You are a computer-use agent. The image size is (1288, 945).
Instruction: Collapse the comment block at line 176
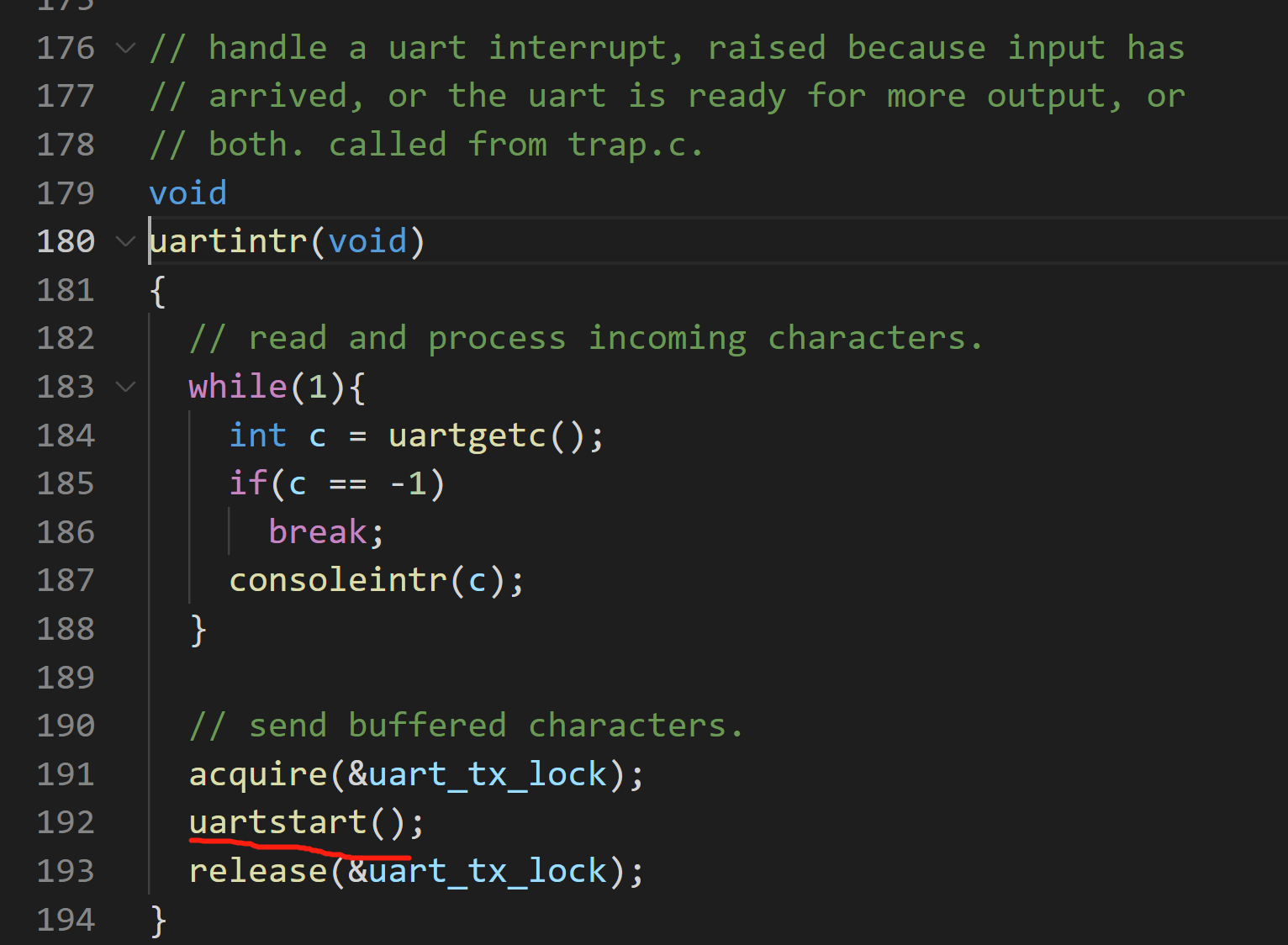(125, 48)
